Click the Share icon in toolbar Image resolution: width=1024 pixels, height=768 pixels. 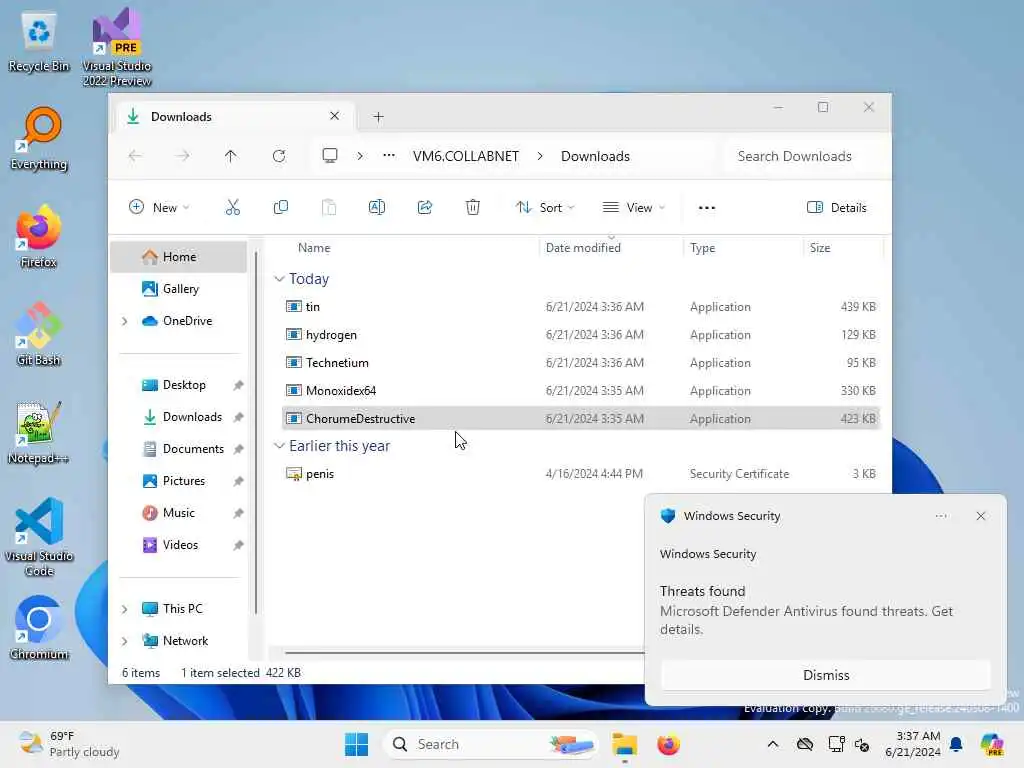(424, 208)
